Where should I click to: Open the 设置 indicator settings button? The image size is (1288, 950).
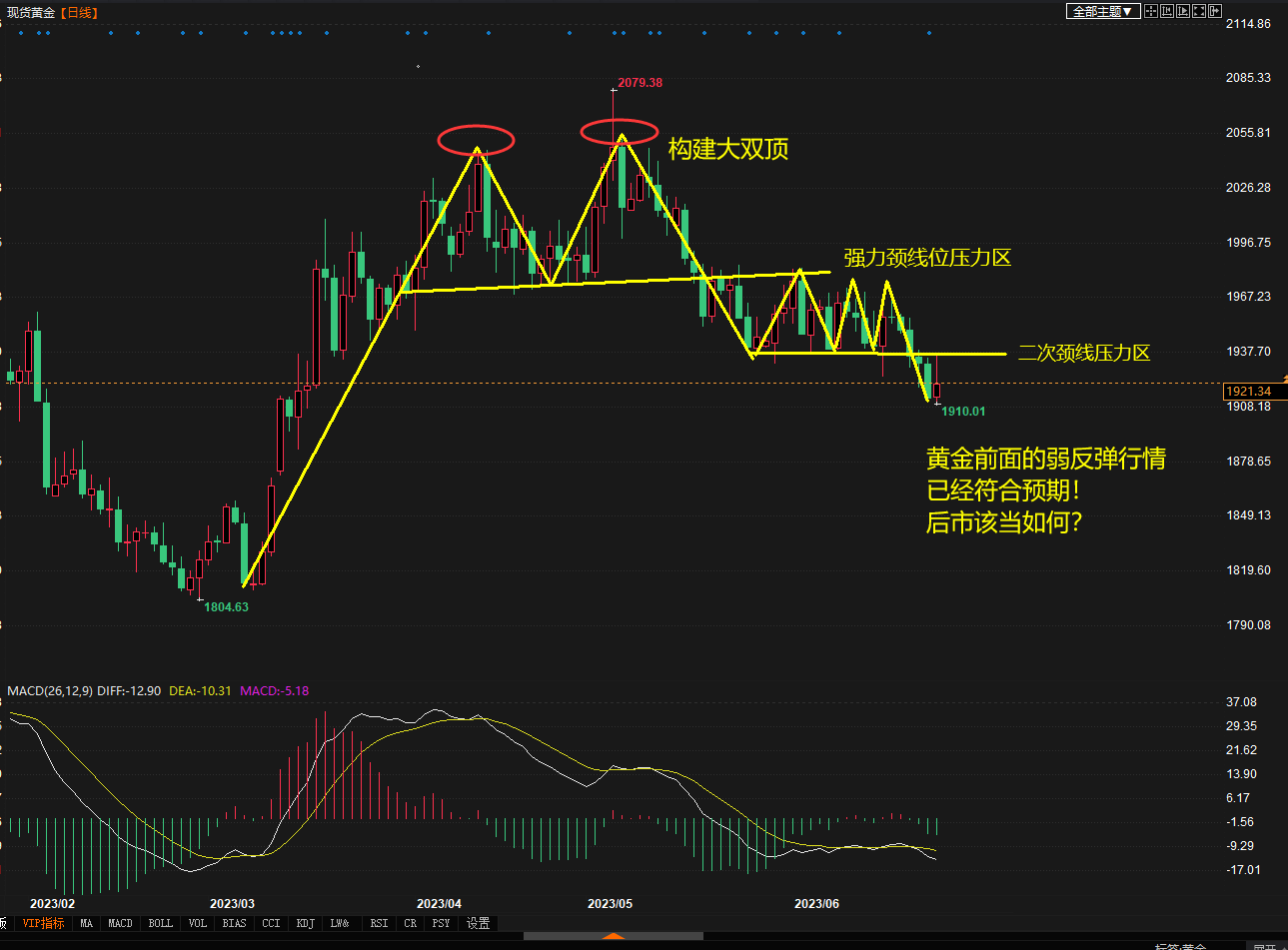(479, 924)
